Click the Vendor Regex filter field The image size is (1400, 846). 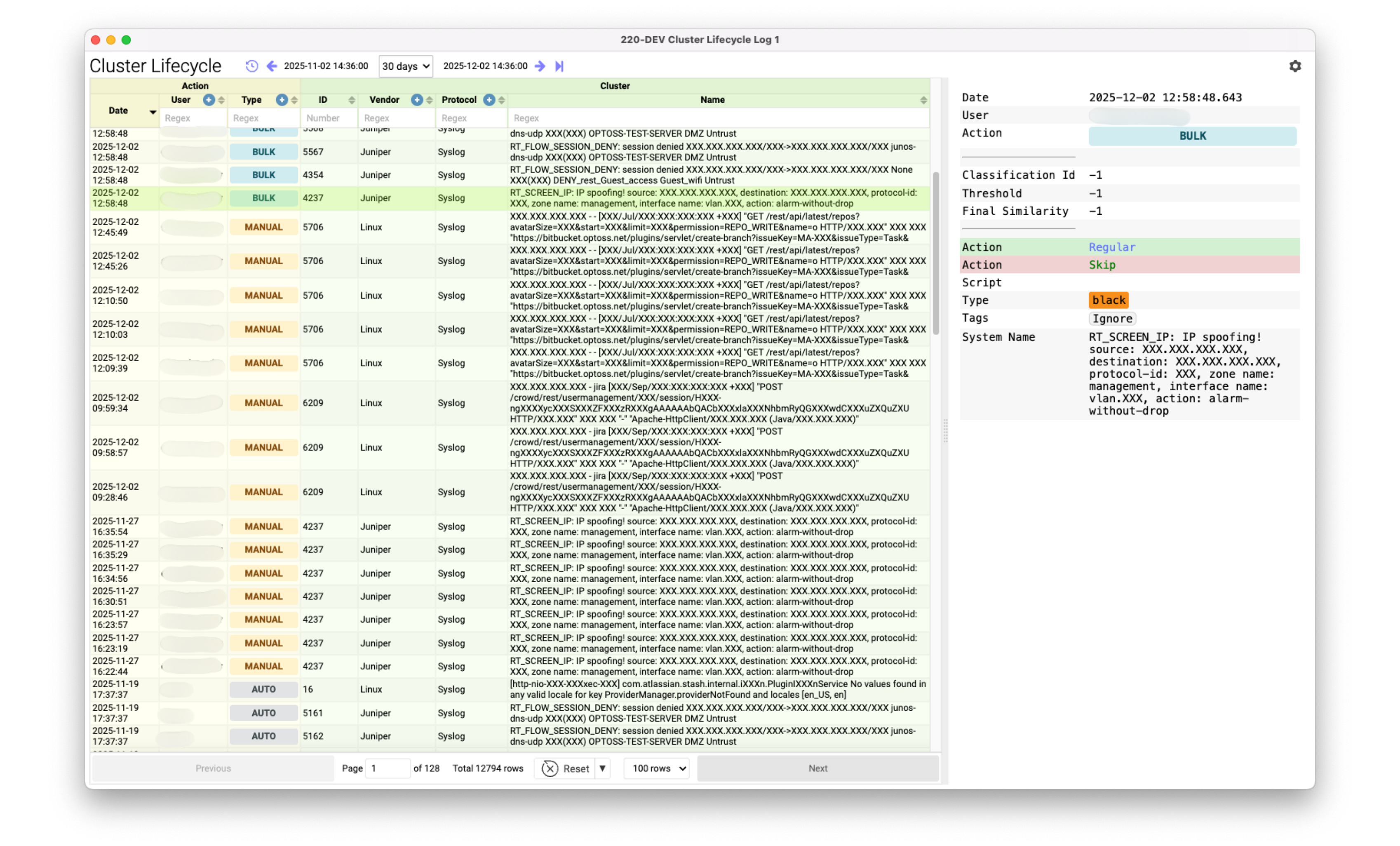396,118
